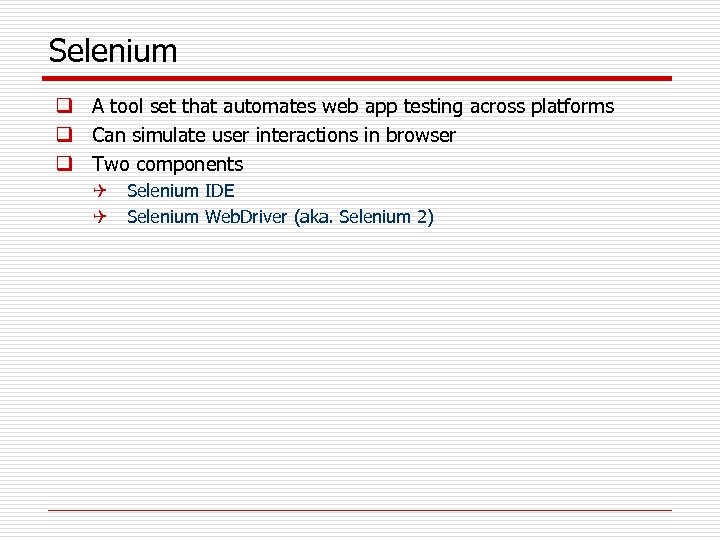720x540 pixels.
Task: Click the word "components" in third bullet
Action: 189,164
